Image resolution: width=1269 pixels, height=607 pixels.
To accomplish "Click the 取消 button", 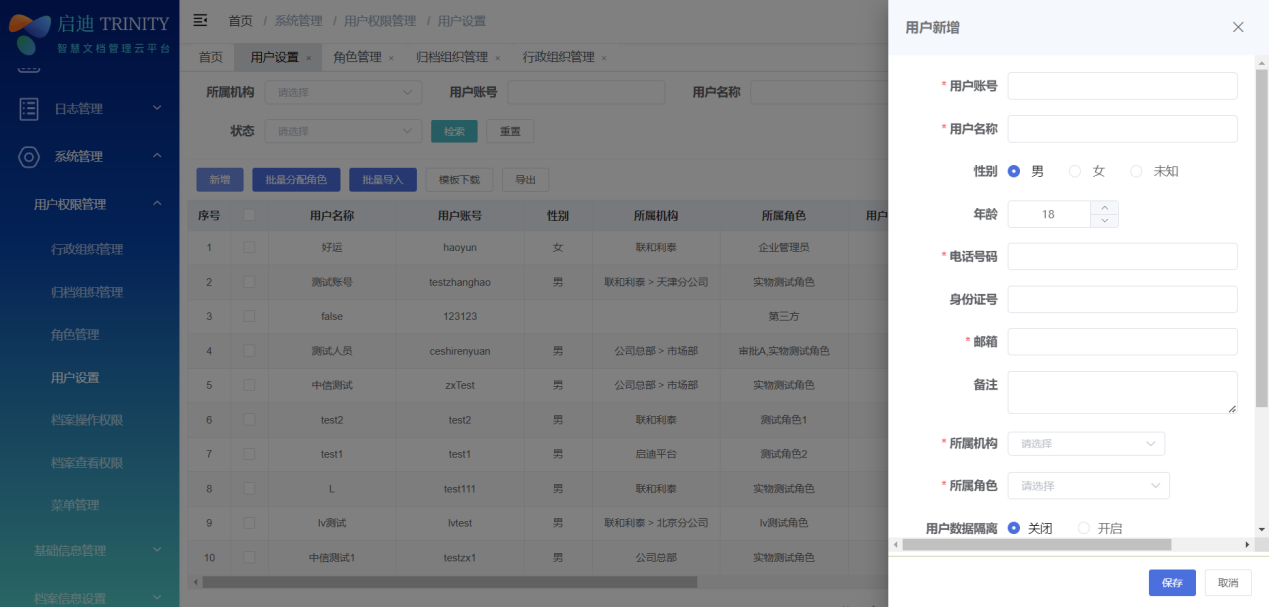I will click(1228, 583).
